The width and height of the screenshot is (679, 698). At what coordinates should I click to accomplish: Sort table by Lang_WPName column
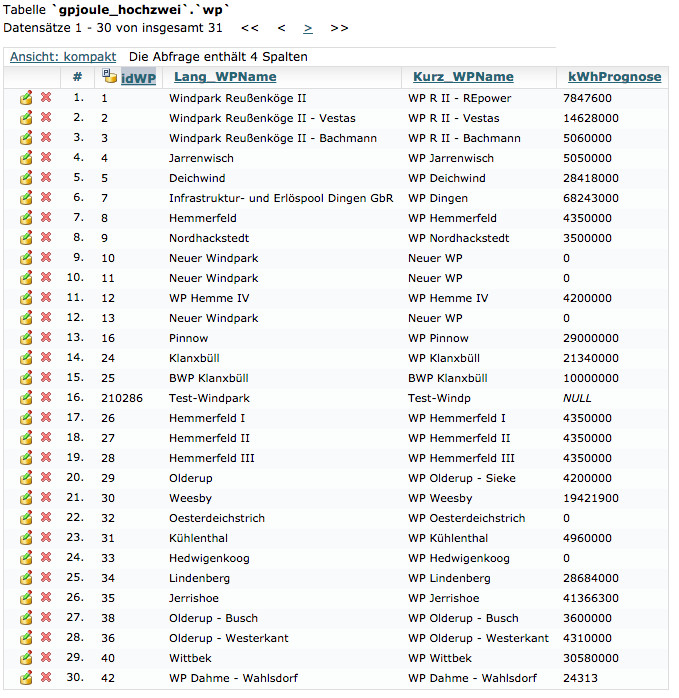point(225,77)
